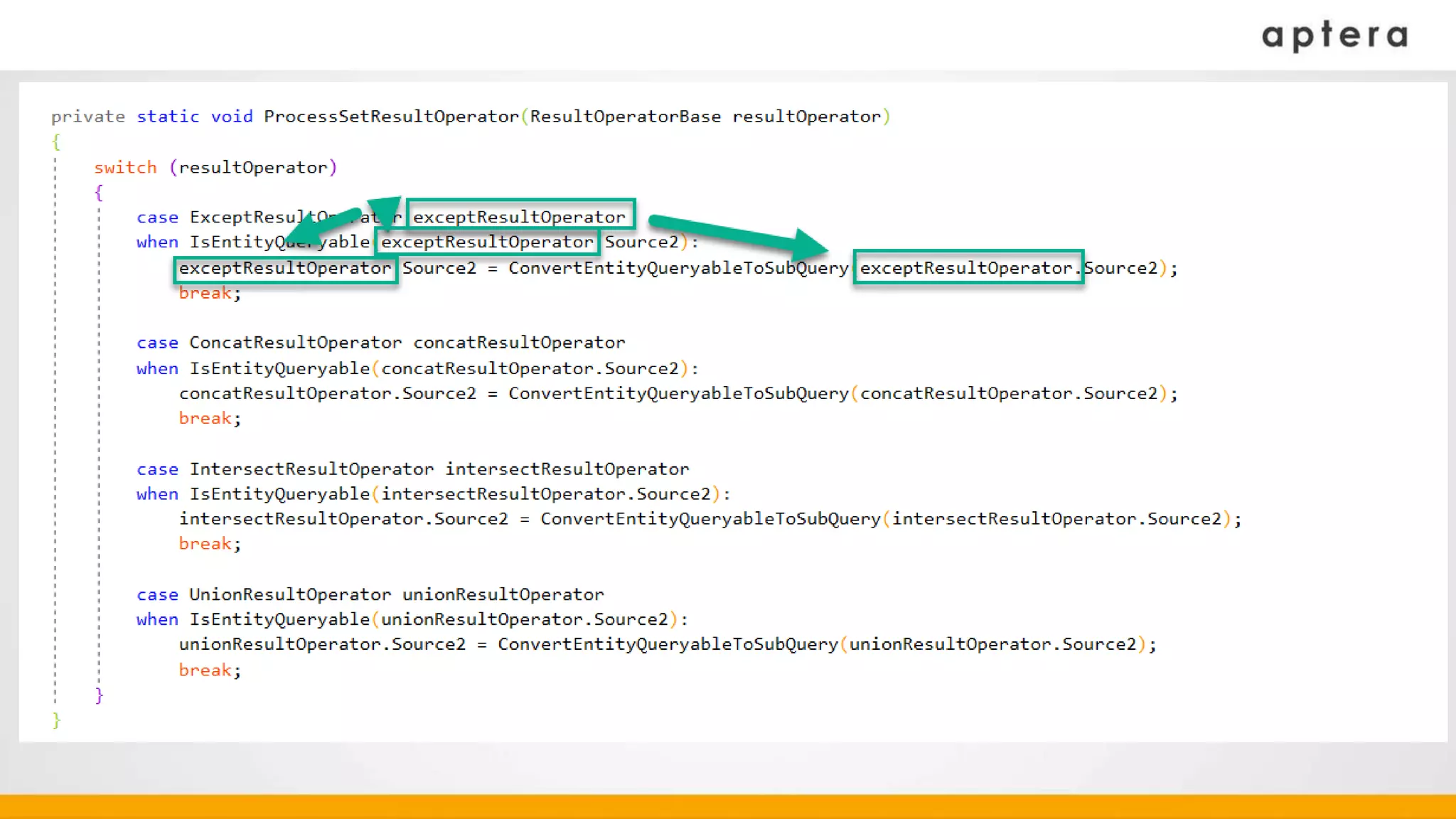Click the break statement under the Except case

(x=205, y=293)
